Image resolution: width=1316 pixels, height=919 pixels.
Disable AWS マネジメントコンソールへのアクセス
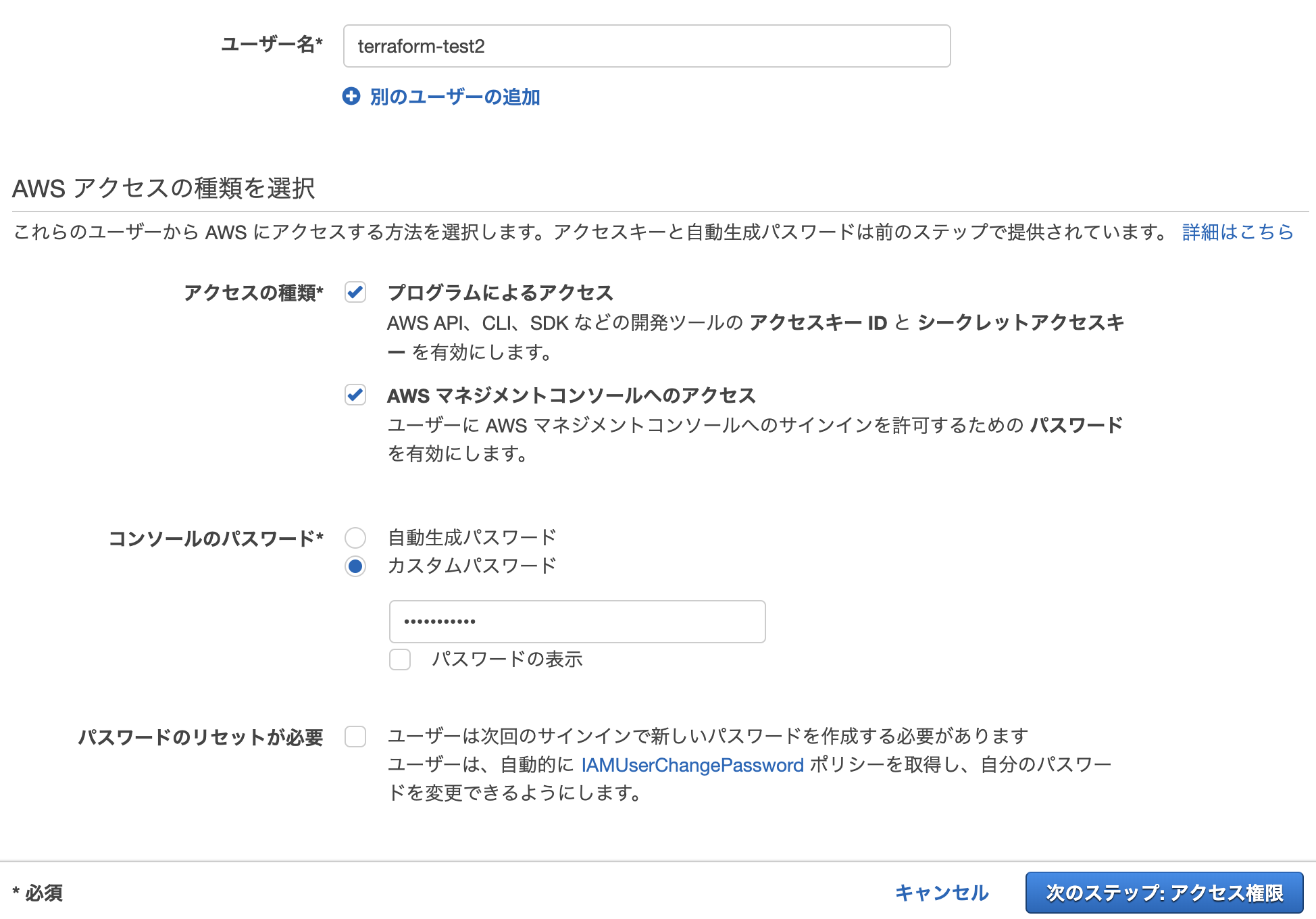tap(355, 397)
